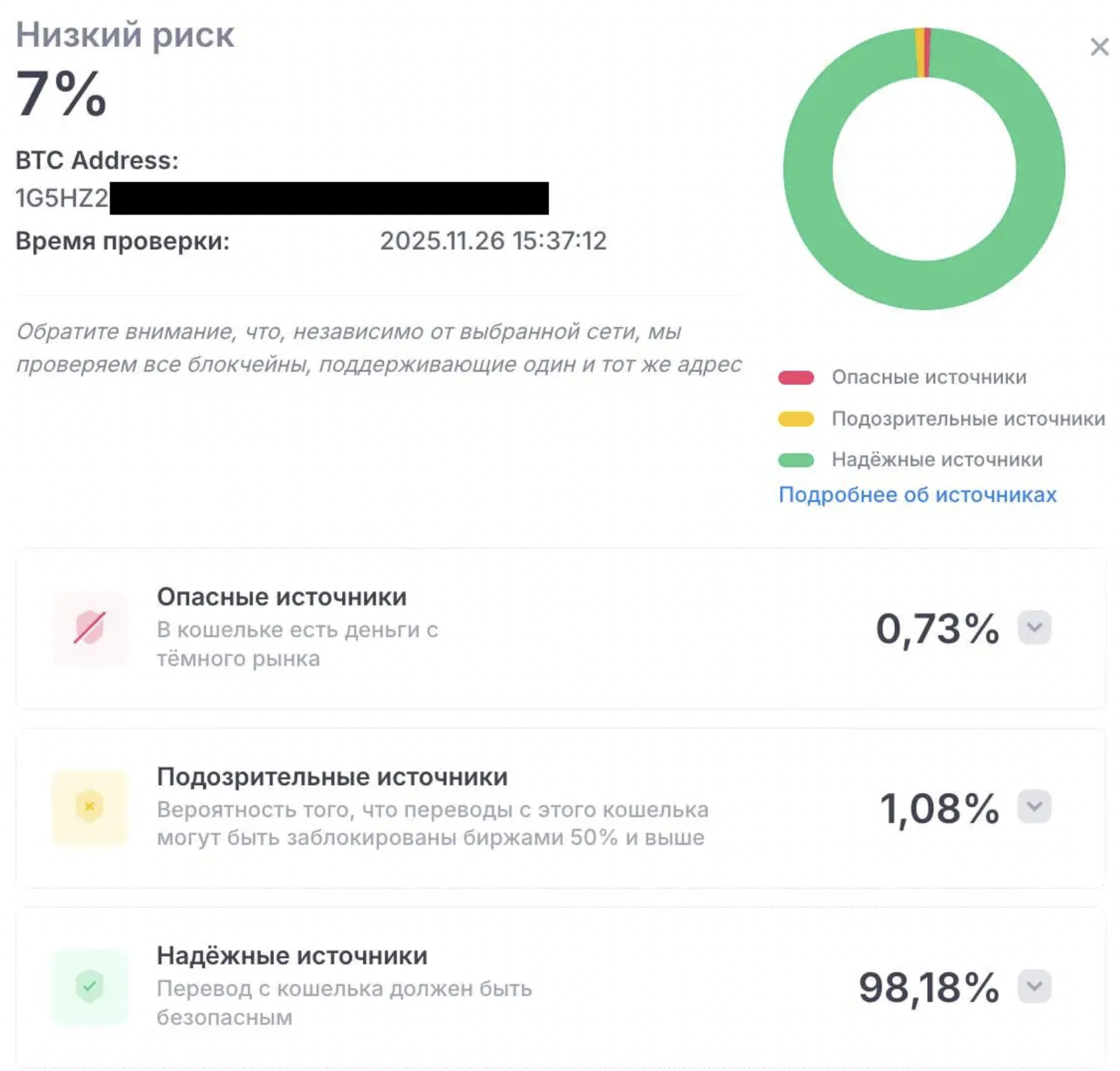Click the 98,18% trusted sources percentage

pyautogui.click(x=928, y=988)
